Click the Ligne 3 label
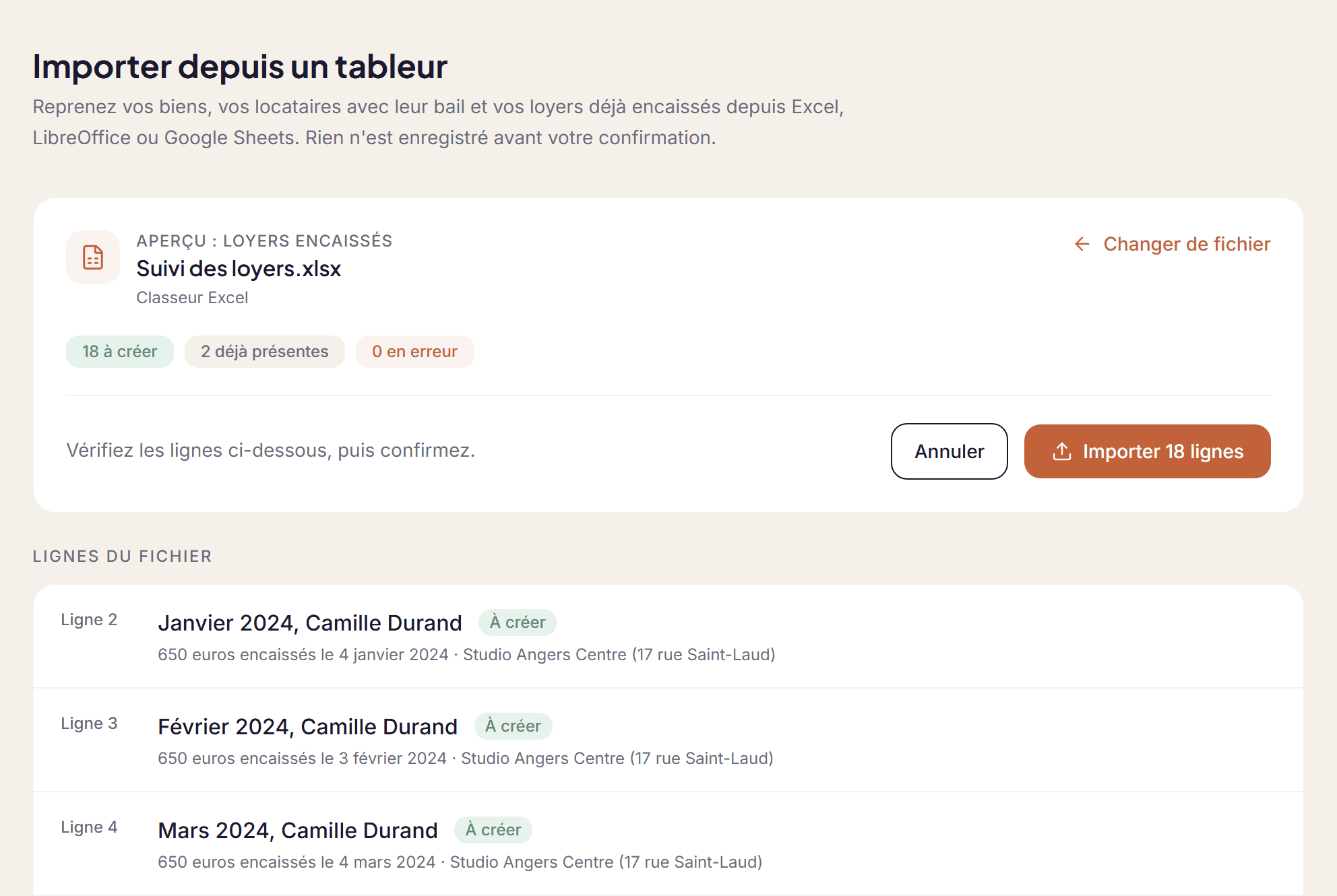 point(89,724)
